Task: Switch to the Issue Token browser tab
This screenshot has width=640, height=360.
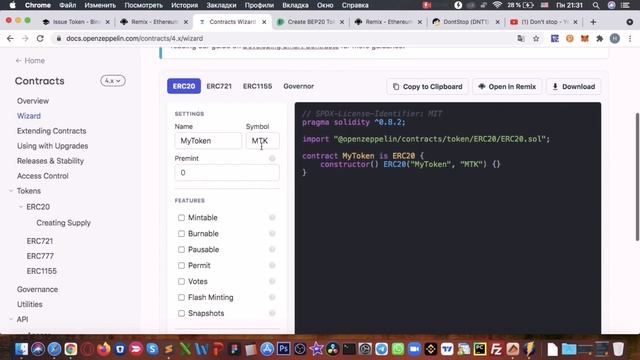Action: 76,22
